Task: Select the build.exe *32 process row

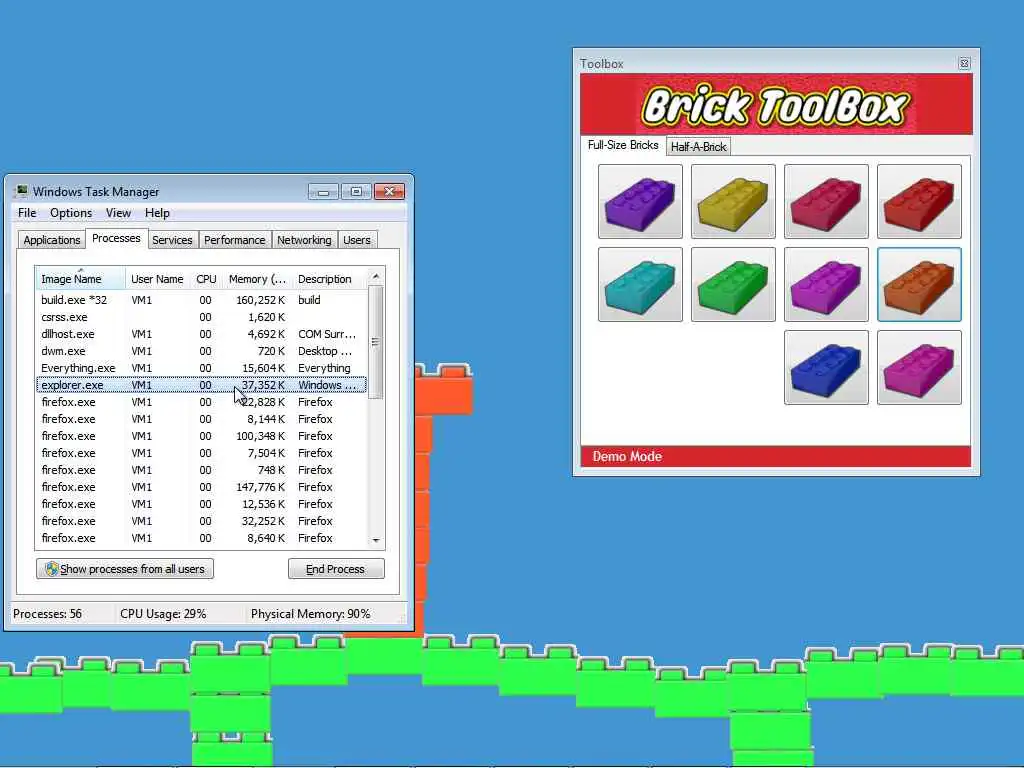Action: coord(201,300)
